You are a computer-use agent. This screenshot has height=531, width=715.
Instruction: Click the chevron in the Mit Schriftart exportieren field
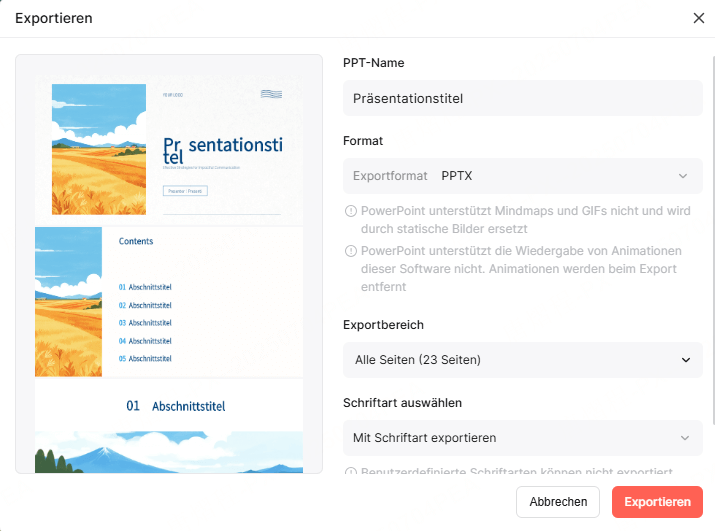pos(684,438)
